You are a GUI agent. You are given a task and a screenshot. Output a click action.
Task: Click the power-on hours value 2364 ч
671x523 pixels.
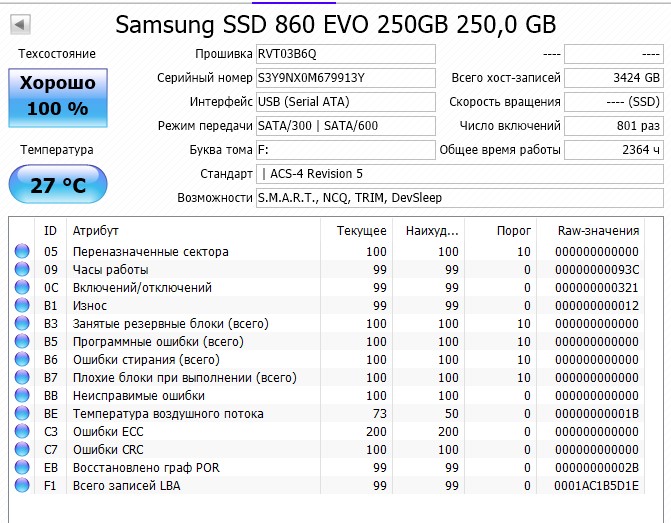(x=614, y=150)
